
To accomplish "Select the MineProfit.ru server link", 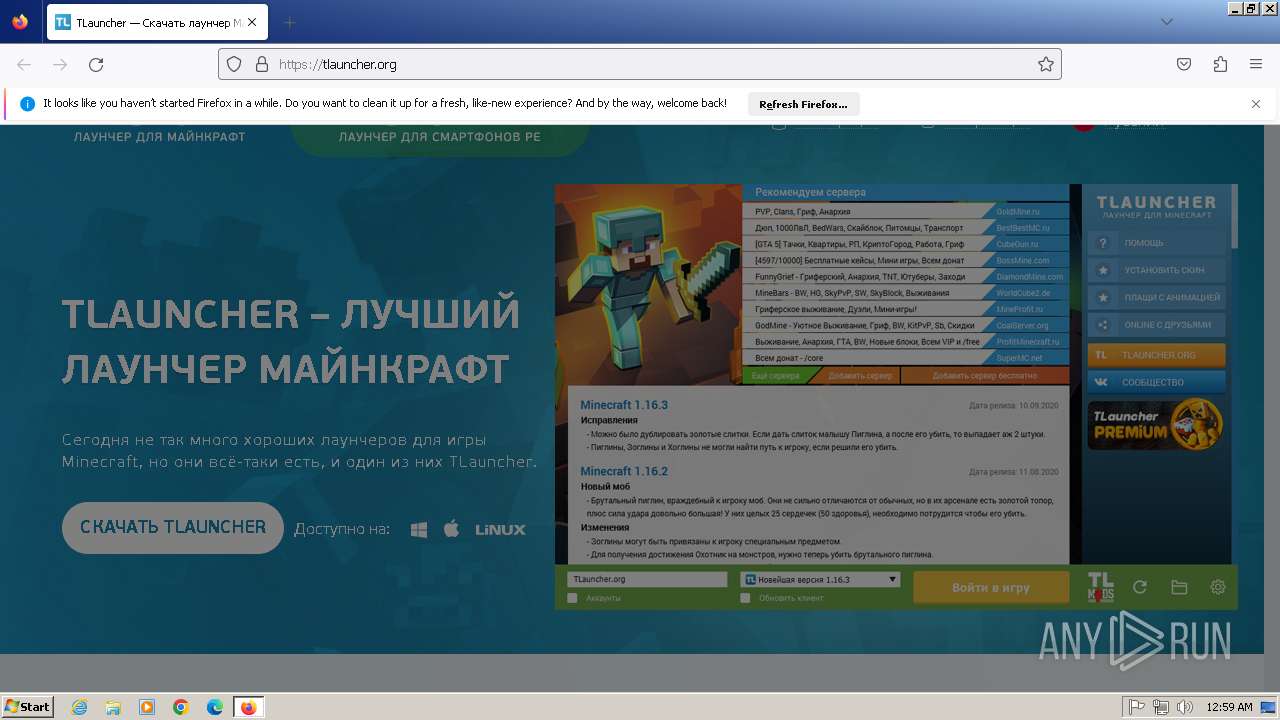I will (1020, 309).
